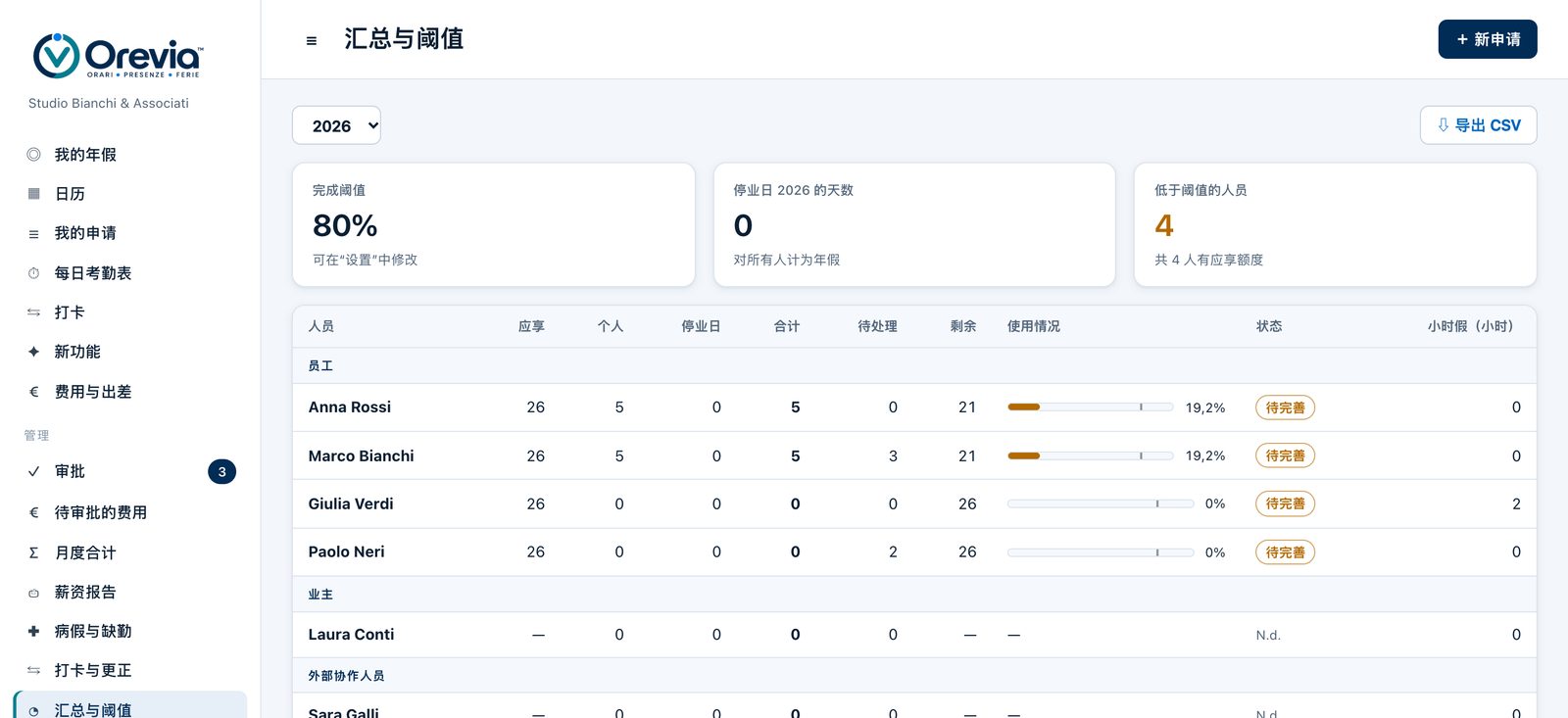This screenshot has width=1568, height=718.
Task: Click the 我的年假 sidebar icon
Action: 33,155
